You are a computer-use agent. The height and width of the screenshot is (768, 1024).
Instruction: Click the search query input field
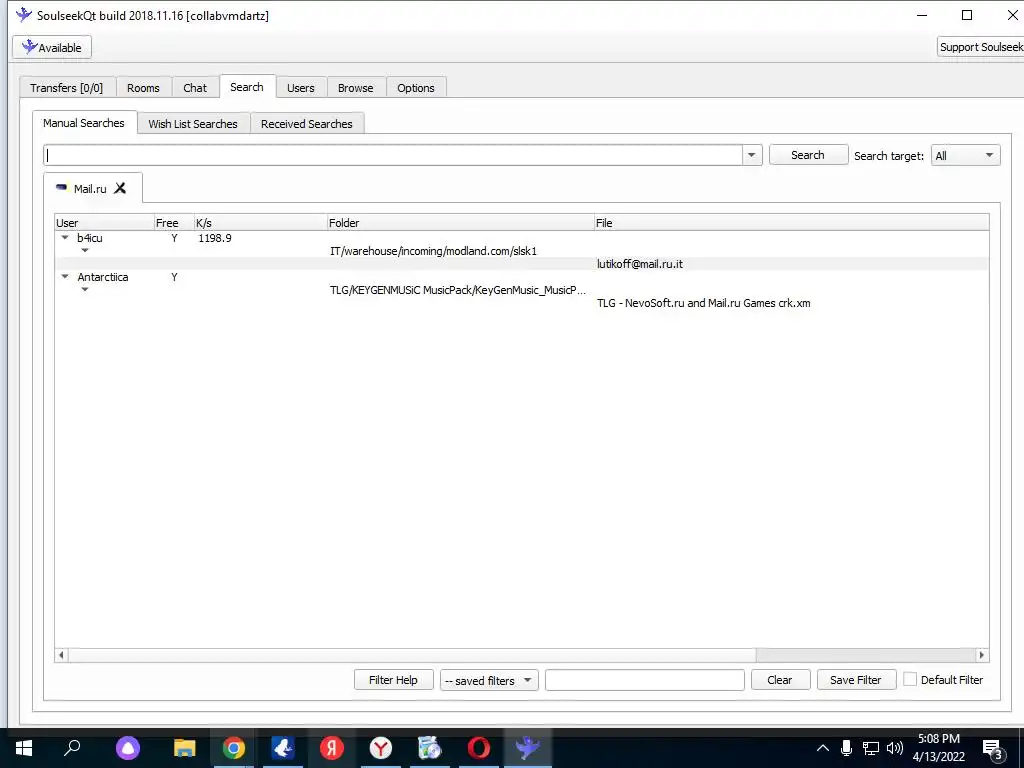(x=393, y=155)
